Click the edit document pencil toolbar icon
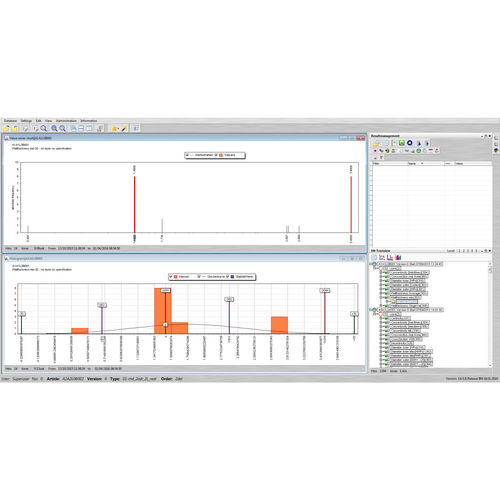 tap(26, 129)
